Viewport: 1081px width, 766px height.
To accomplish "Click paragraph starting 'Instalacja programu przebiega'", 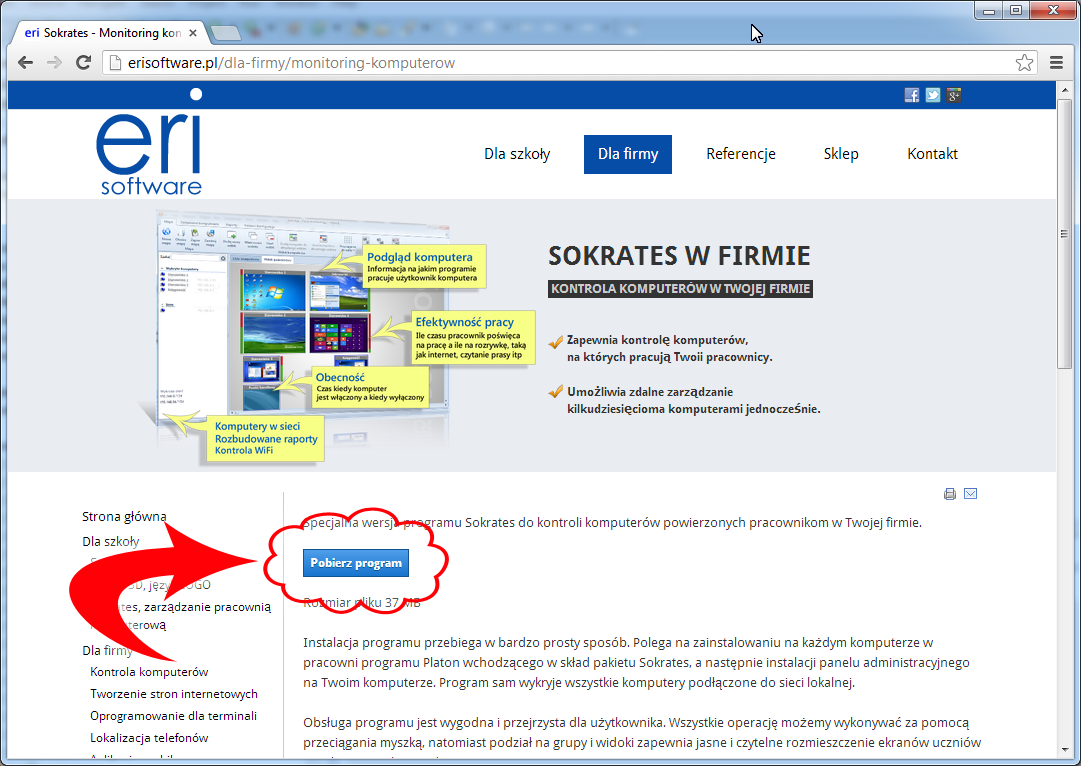I will tap(636, 663).
